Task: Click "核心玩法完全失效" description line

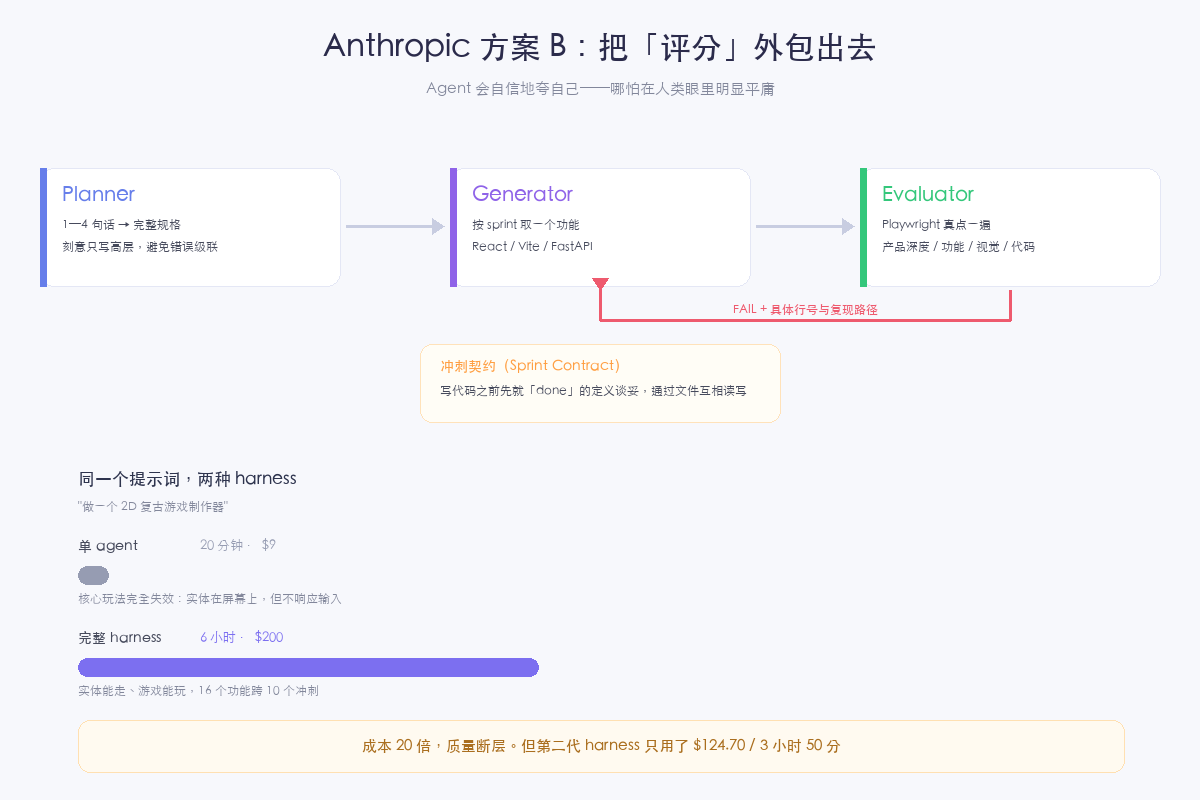Action: [x=210, y=598]
